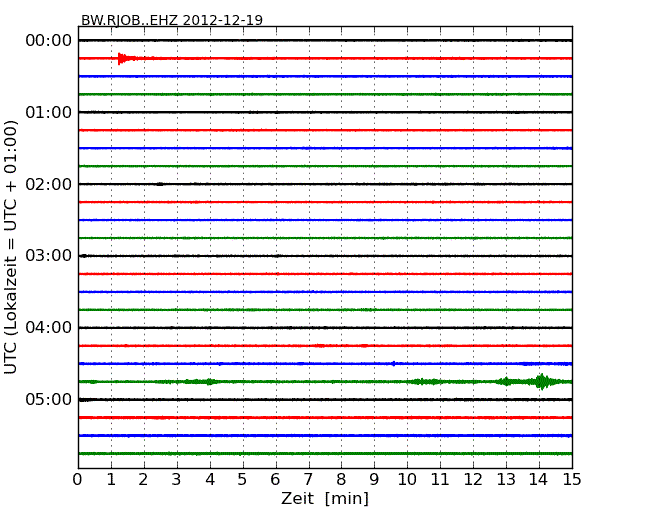Click x-axis tick label 8

pyautogui.click(x=342, y=479)
